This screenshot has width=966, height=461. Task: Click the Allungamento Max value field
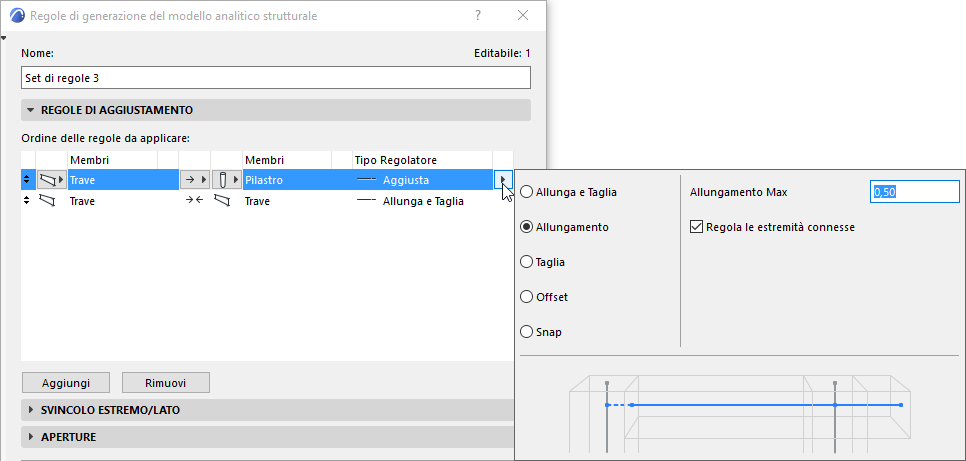pyautogui.click(x=915, y=192)
